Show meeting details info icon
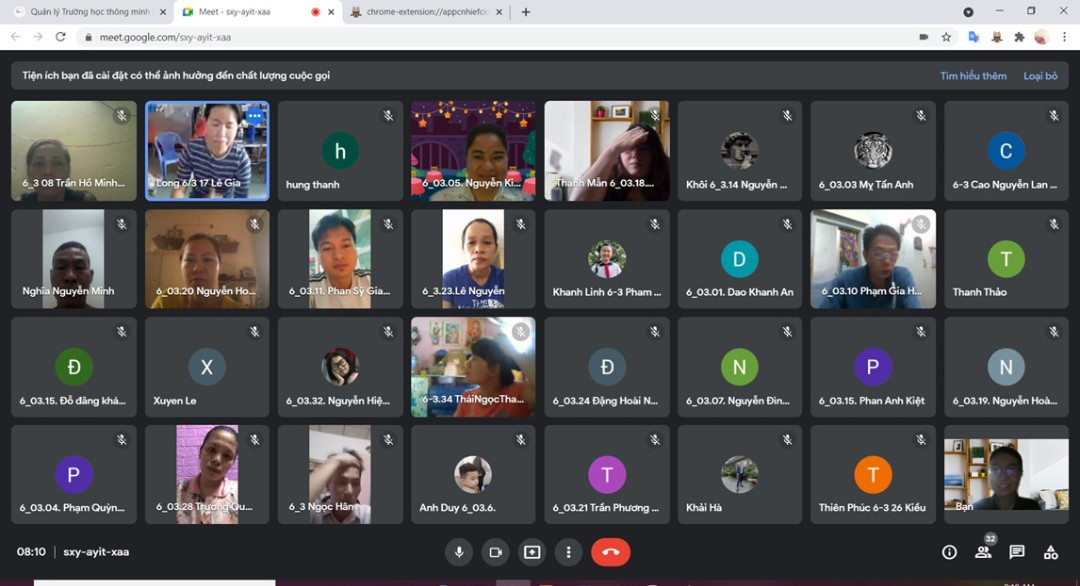This screenshot has width=1080, height=586. click(x=949, y=552)
